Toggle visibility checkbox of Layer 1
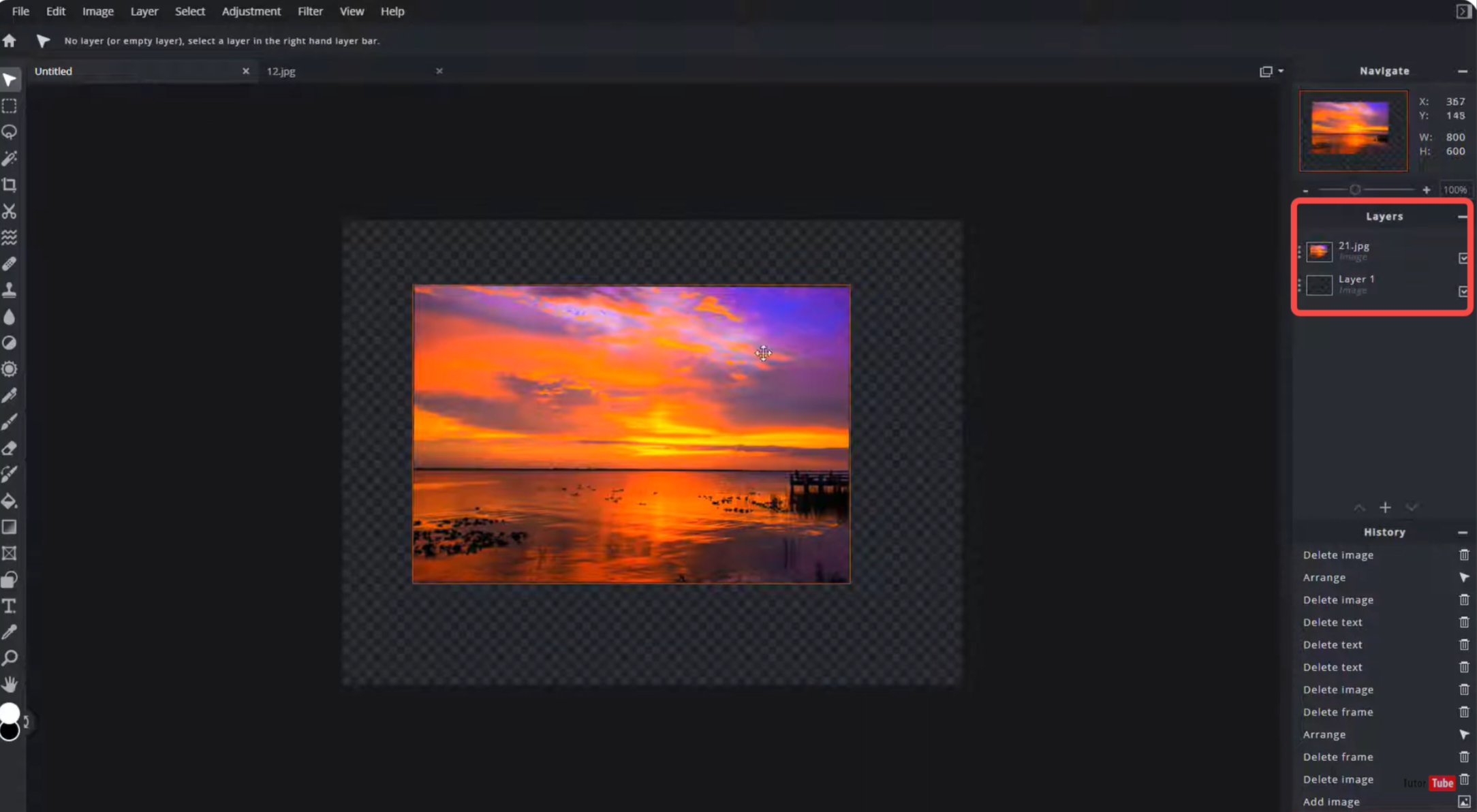 1465,292
